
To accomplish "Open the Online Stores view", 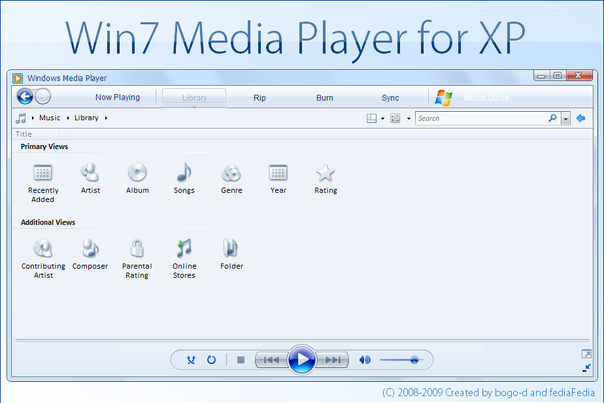I will [x=184, y=259].
